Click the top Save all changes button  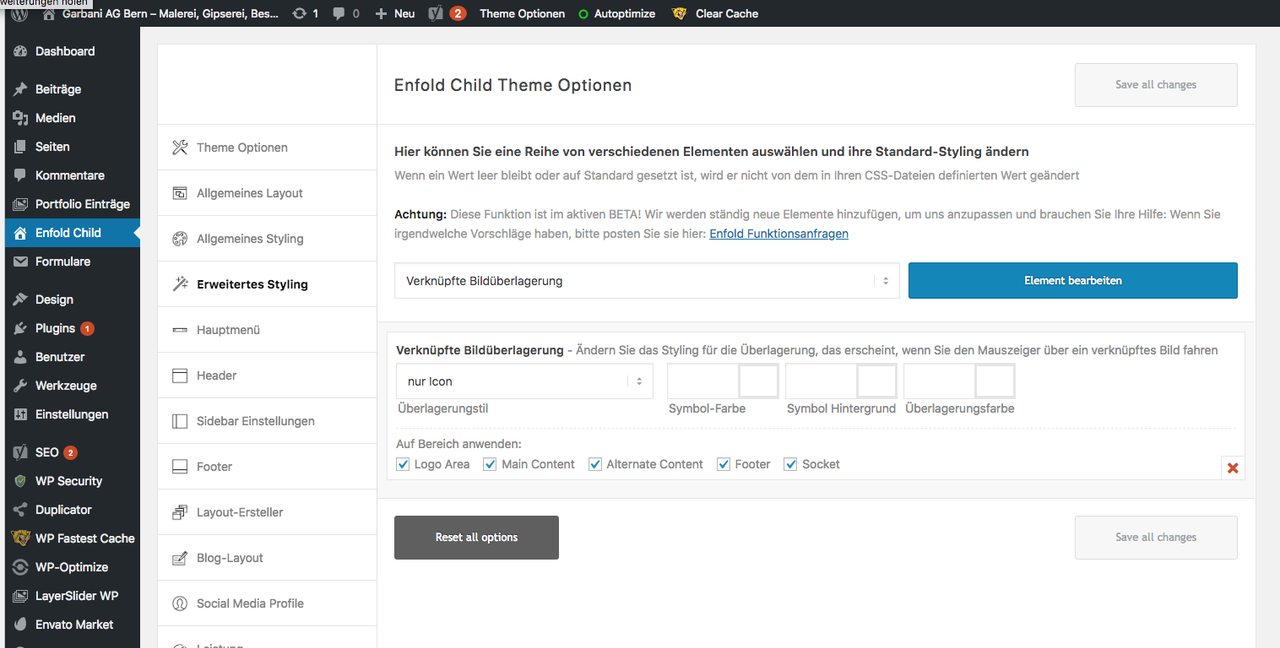coord(1156,85)
